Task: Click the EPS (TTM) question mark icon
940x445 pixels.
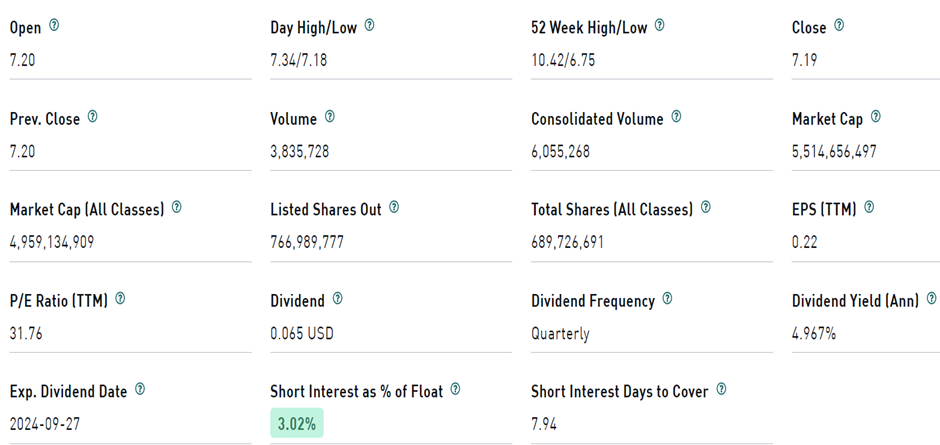Action: tap(868, 208)
